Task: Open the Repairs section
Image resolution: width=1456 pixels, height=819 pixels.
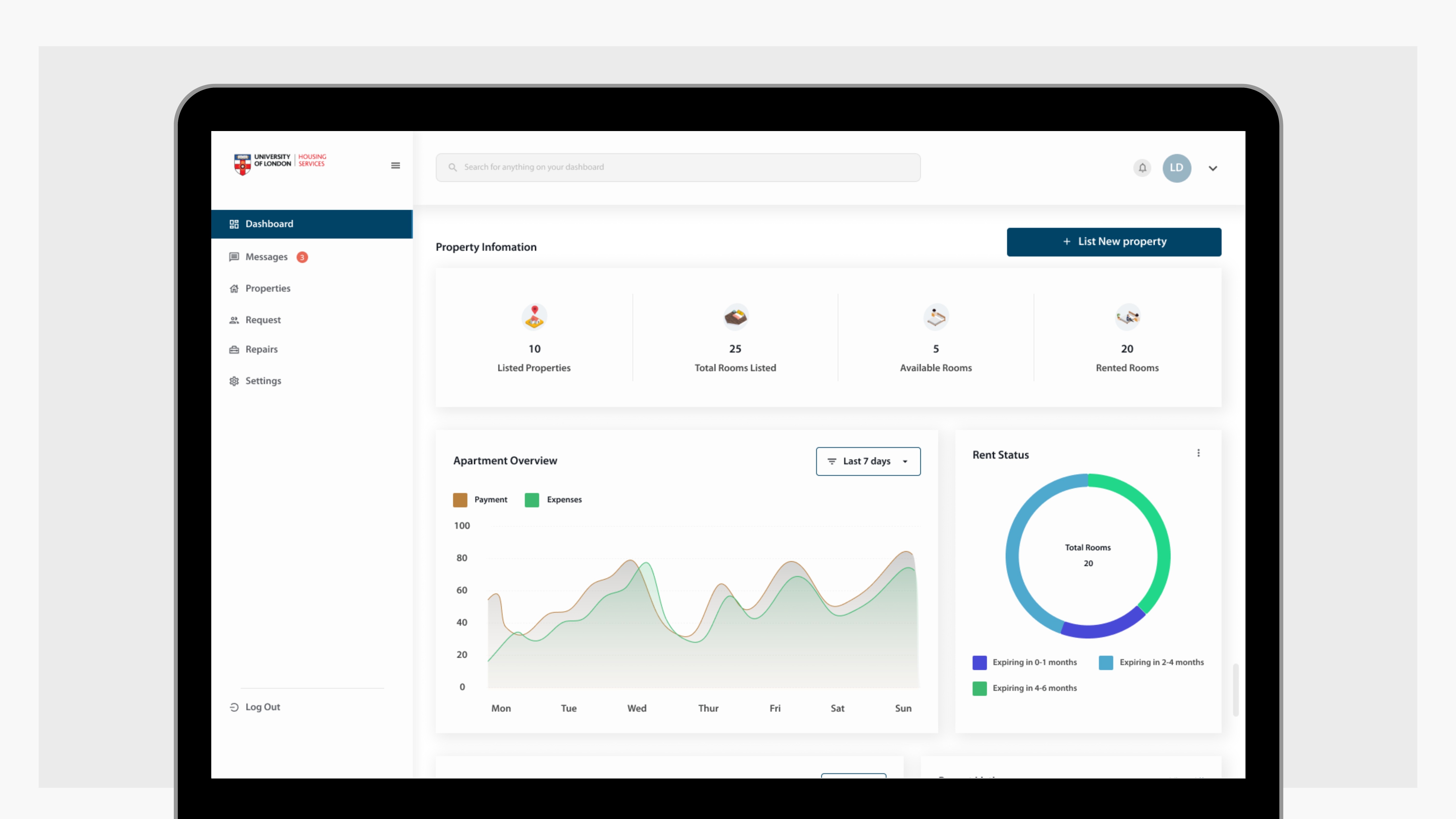Action: pyautogui.click(x=261, y=349)
